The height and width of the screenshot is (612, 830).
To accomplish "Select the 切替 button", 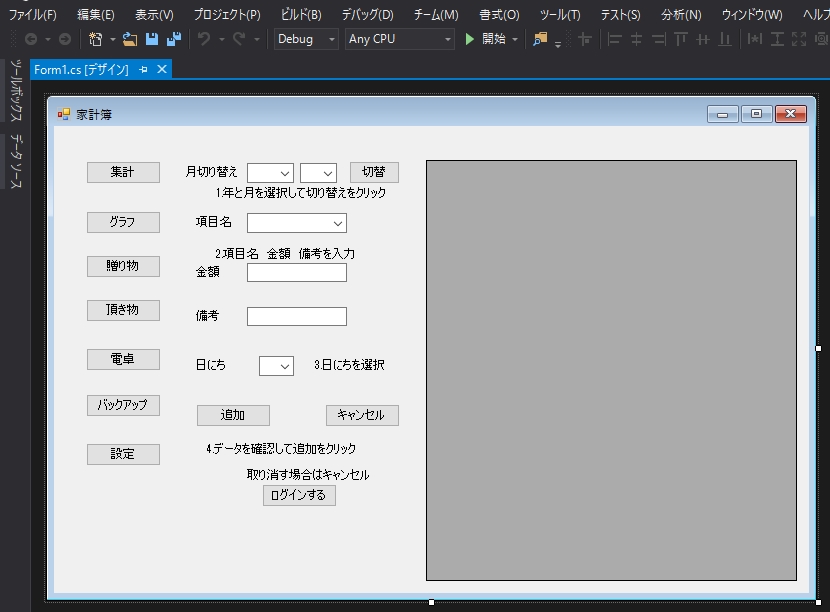I will coord(374,173).
